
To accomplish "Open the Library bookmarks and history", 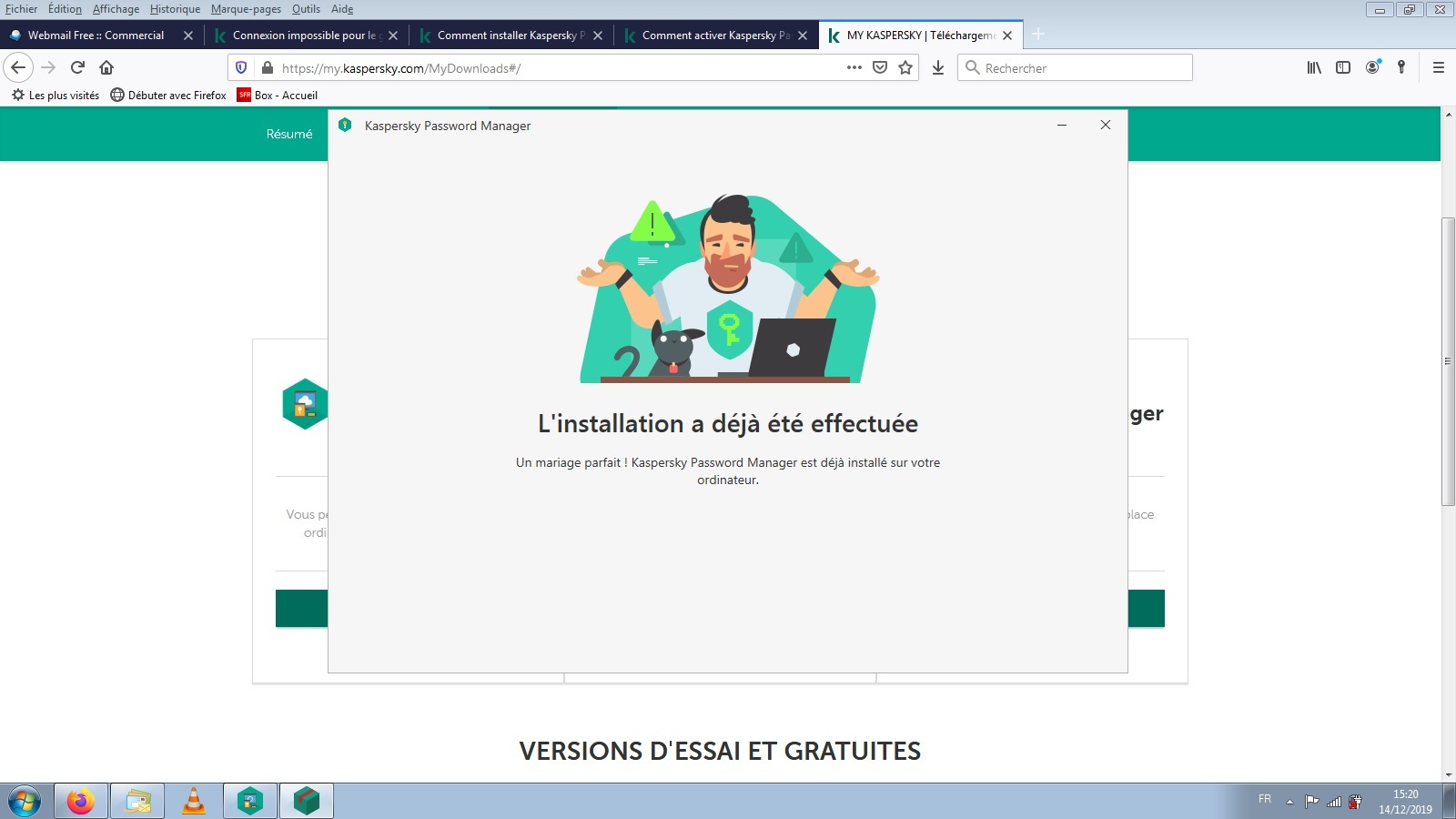I will pos(1314,67).
